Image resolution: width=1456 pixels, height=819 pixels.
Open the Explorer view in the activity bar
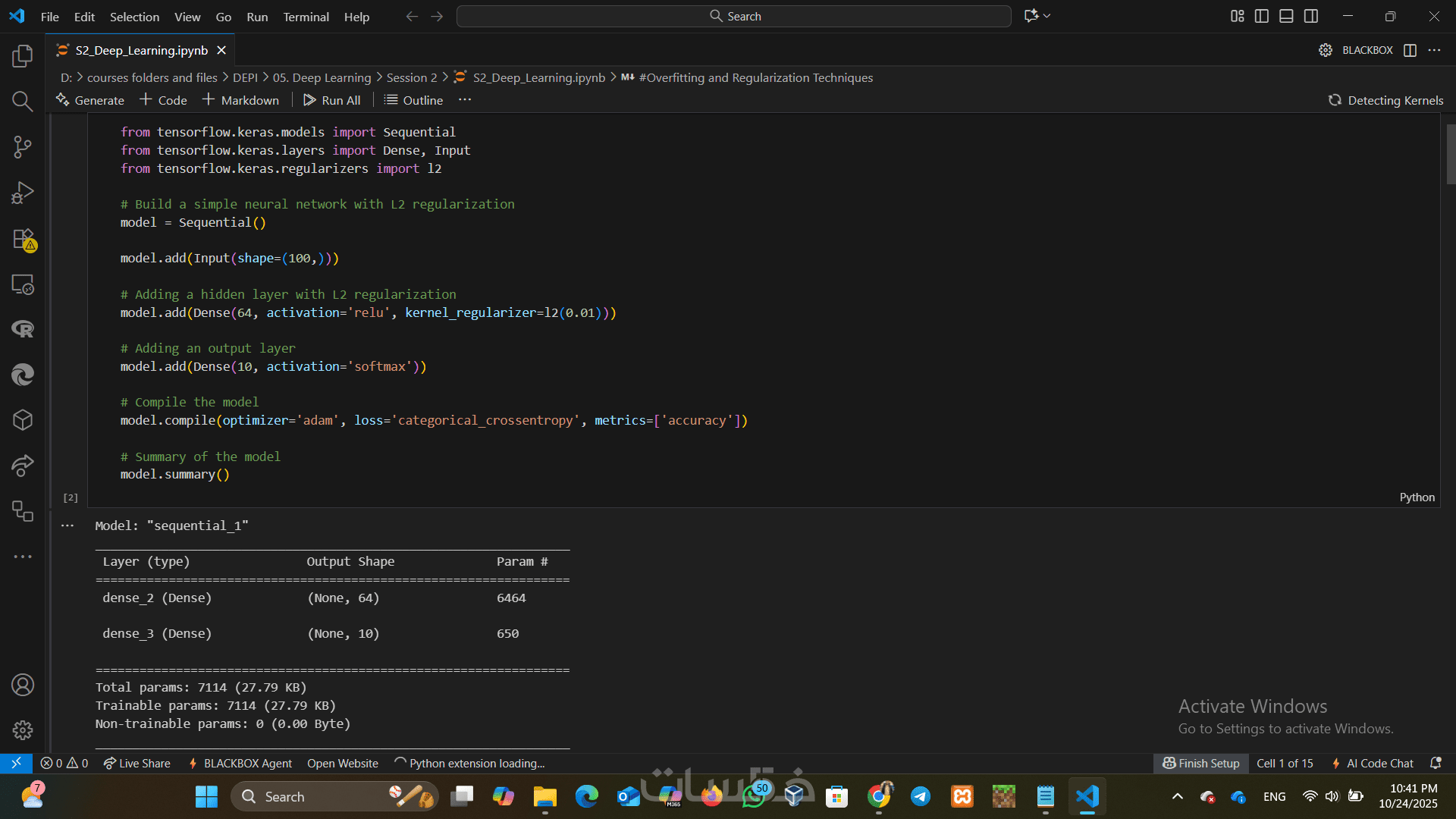point(23,56)
